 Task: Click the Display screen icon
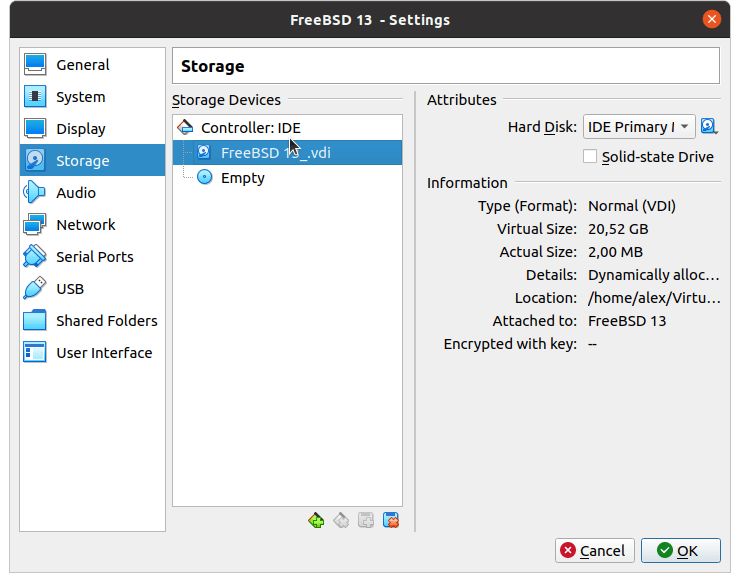point(35,129)
